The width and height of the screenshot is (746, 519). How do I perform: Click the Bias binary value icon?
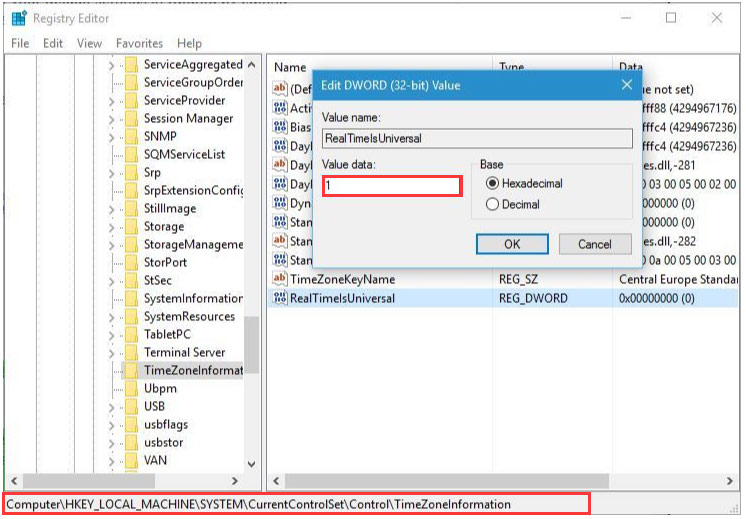280,127
